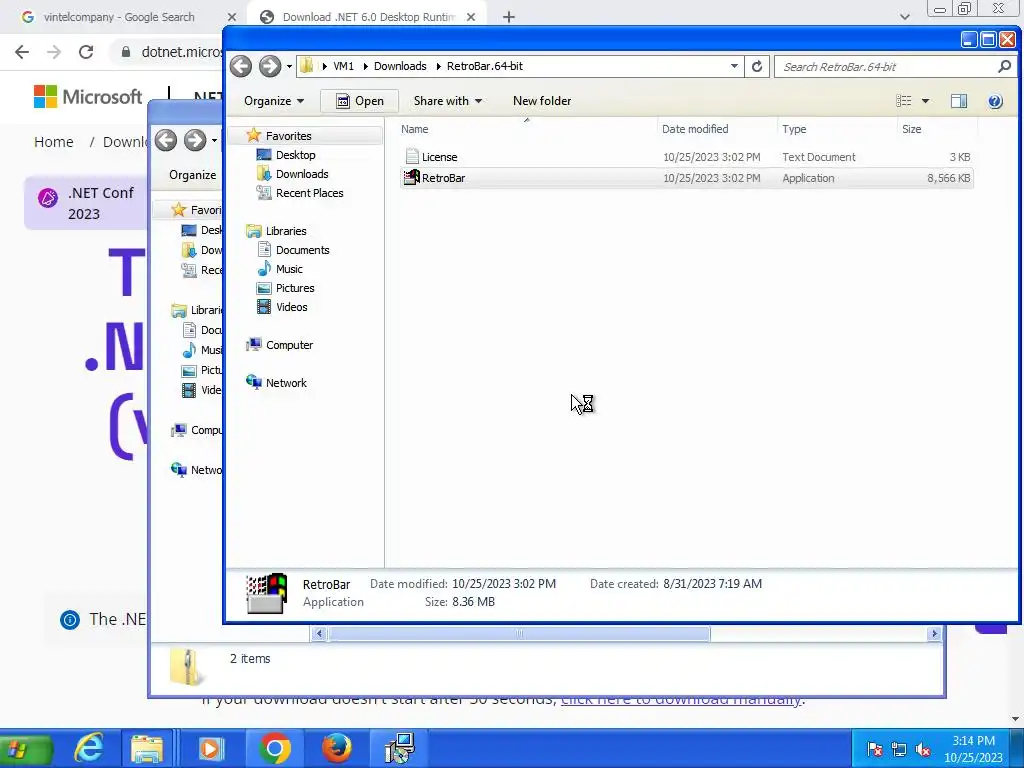Image resolution: width=1024 pixels, height=768 pixels.
Task: Launch Internet Explorer from taskbar
Action: pos(88,748)
